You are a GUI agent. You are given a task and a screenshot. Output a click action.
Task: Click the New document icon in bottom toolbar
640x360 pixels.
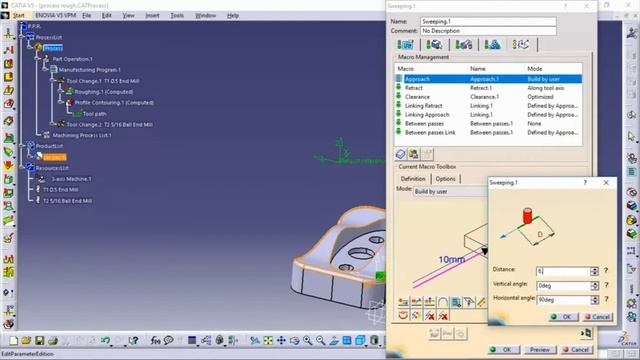pos(13,340)
